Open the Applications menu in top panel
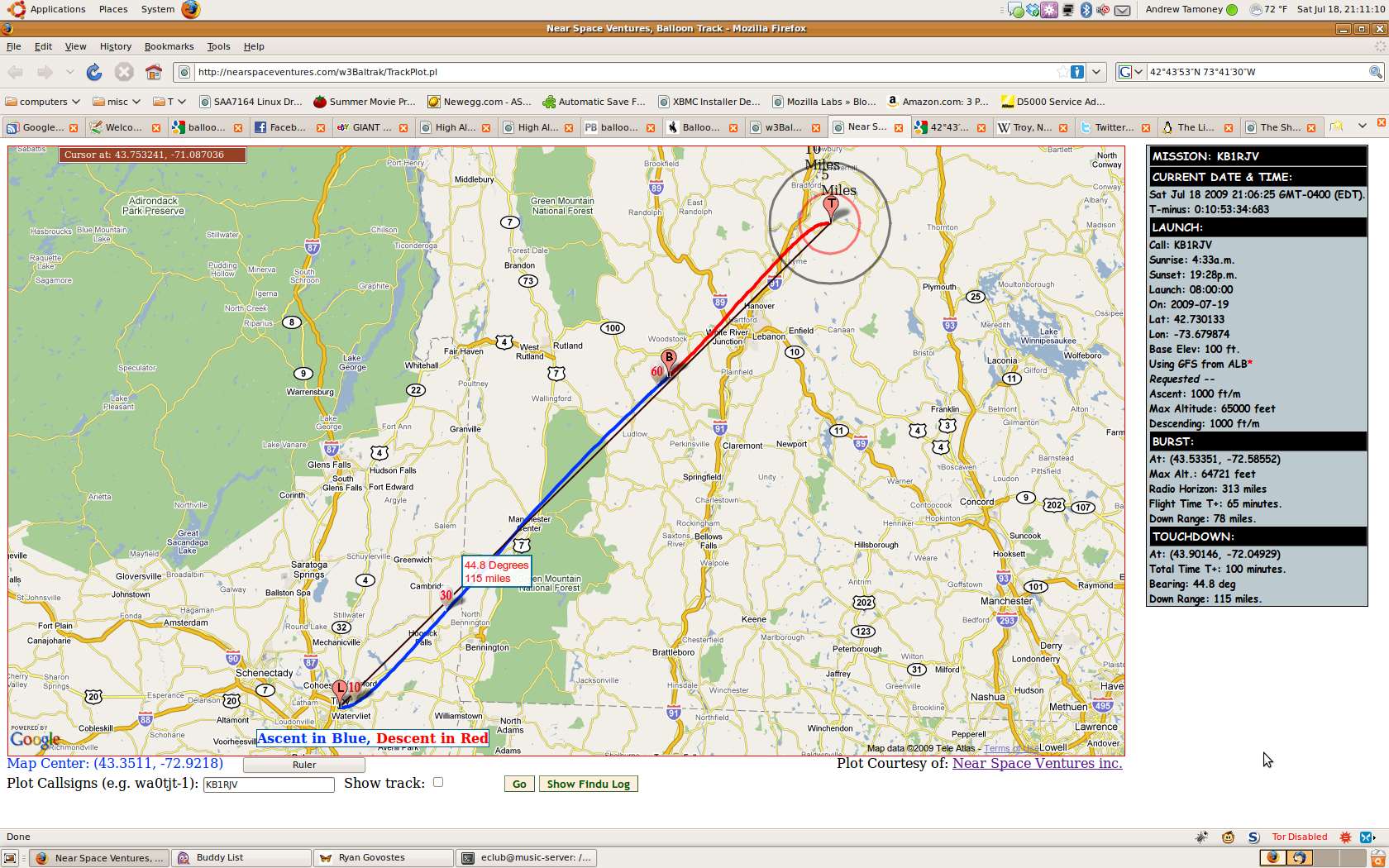Screen dimensions: 1389x868 pos(58,9)
